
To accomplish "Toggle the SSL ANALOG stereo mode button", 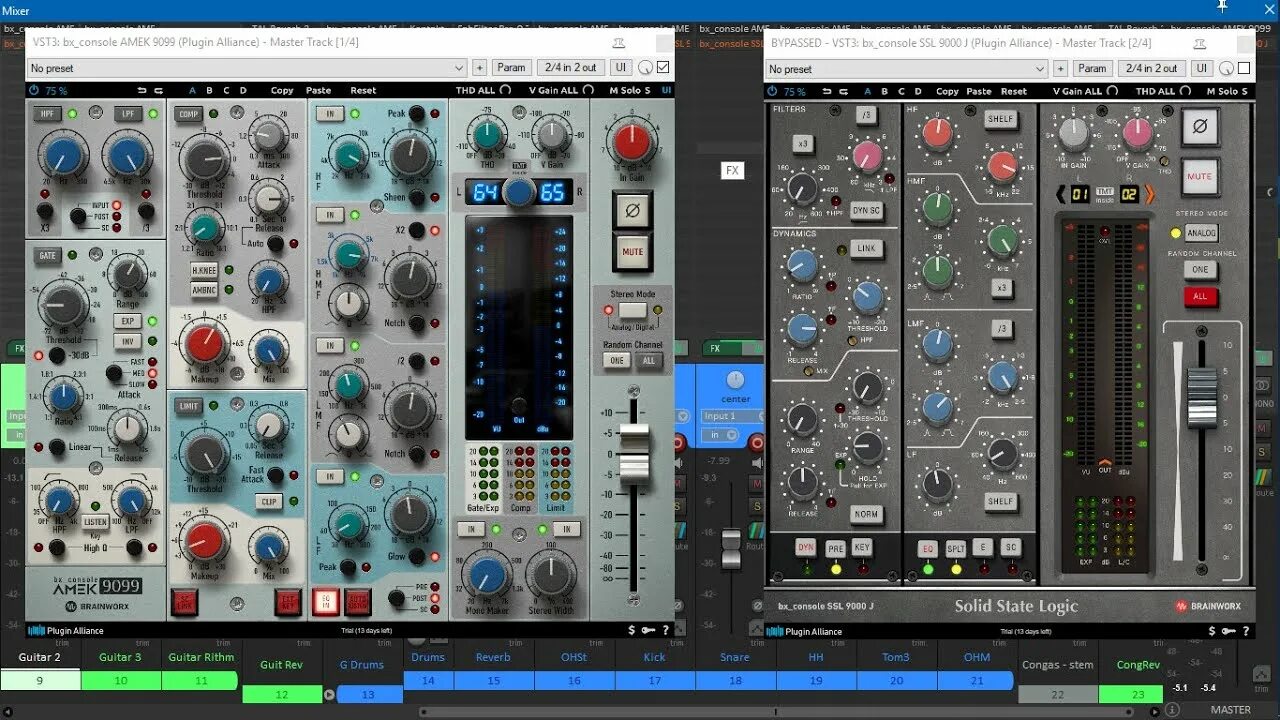I will click(1201, 233).
